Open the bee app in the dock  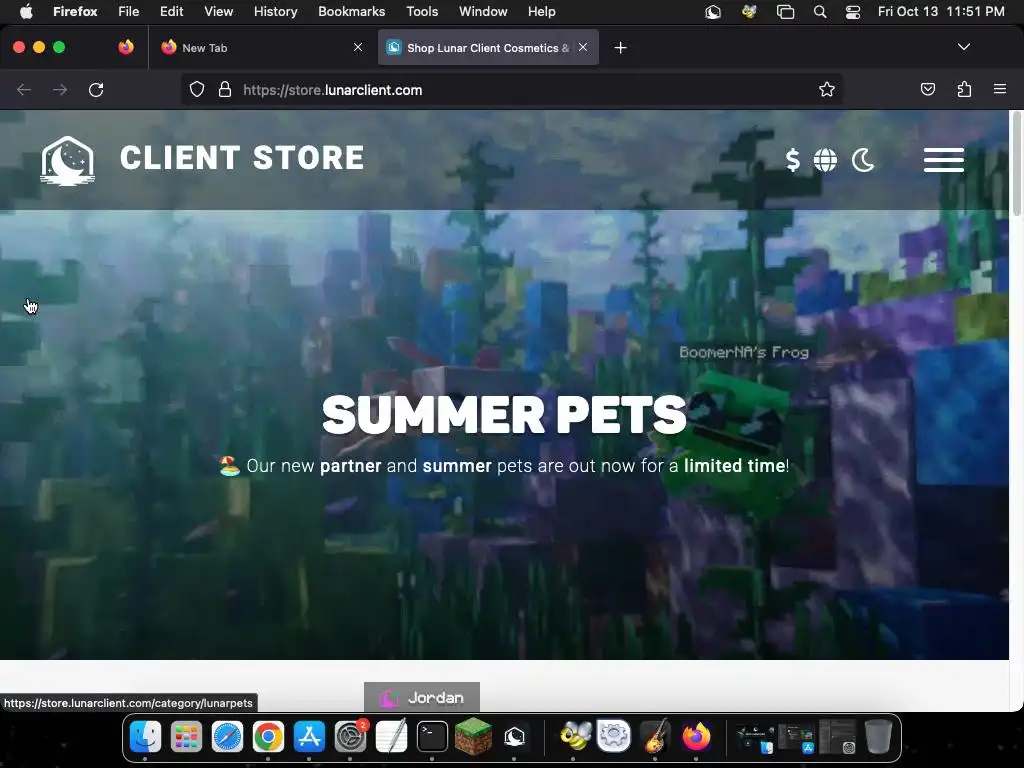573,737
